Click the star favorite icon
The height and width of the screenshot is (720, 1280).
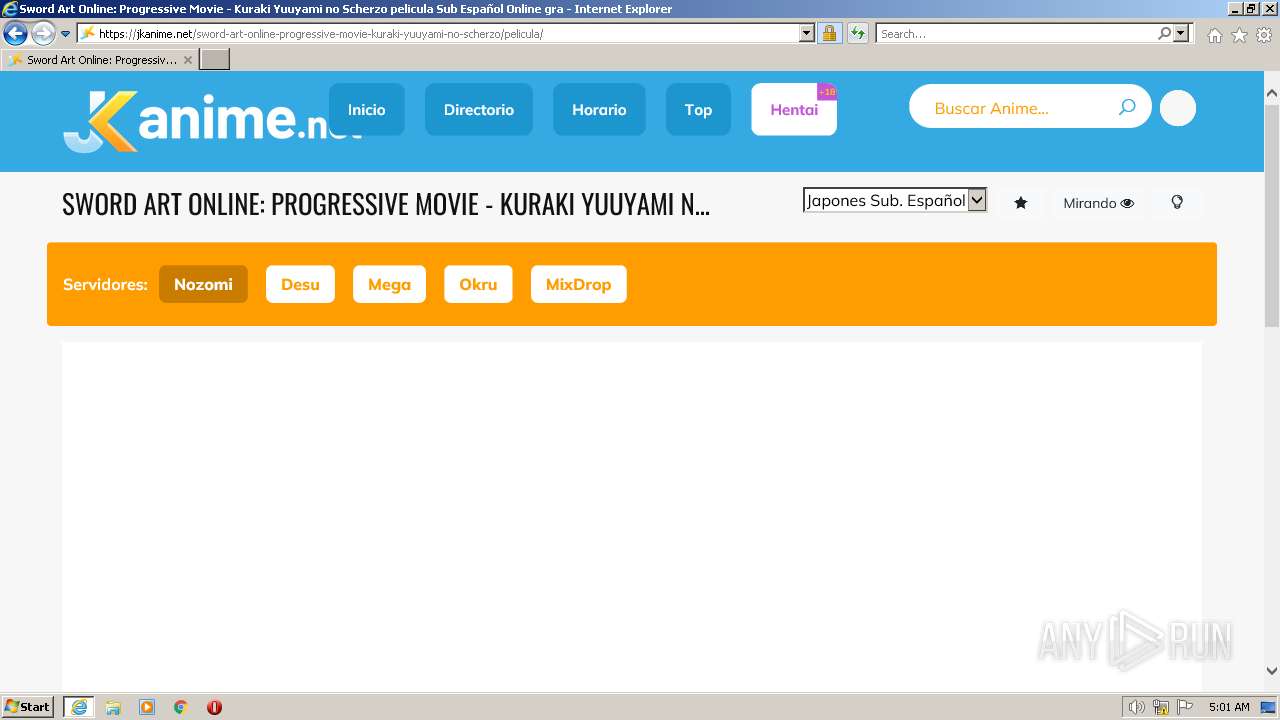pyautogui.click(x=1021, y=203)
